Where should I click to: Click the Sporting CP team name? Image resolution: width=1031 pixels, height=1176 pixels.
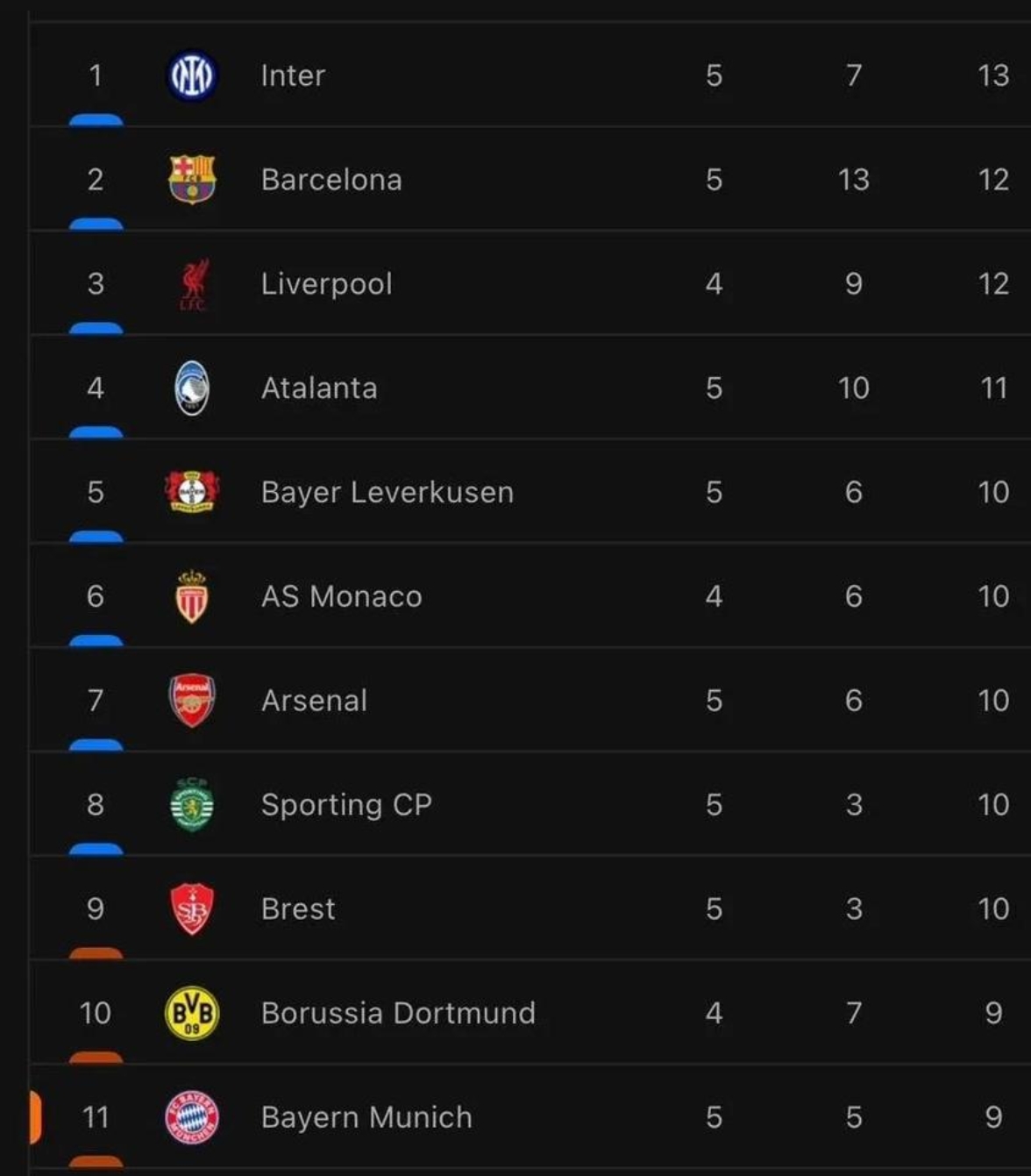pos(346,804)
